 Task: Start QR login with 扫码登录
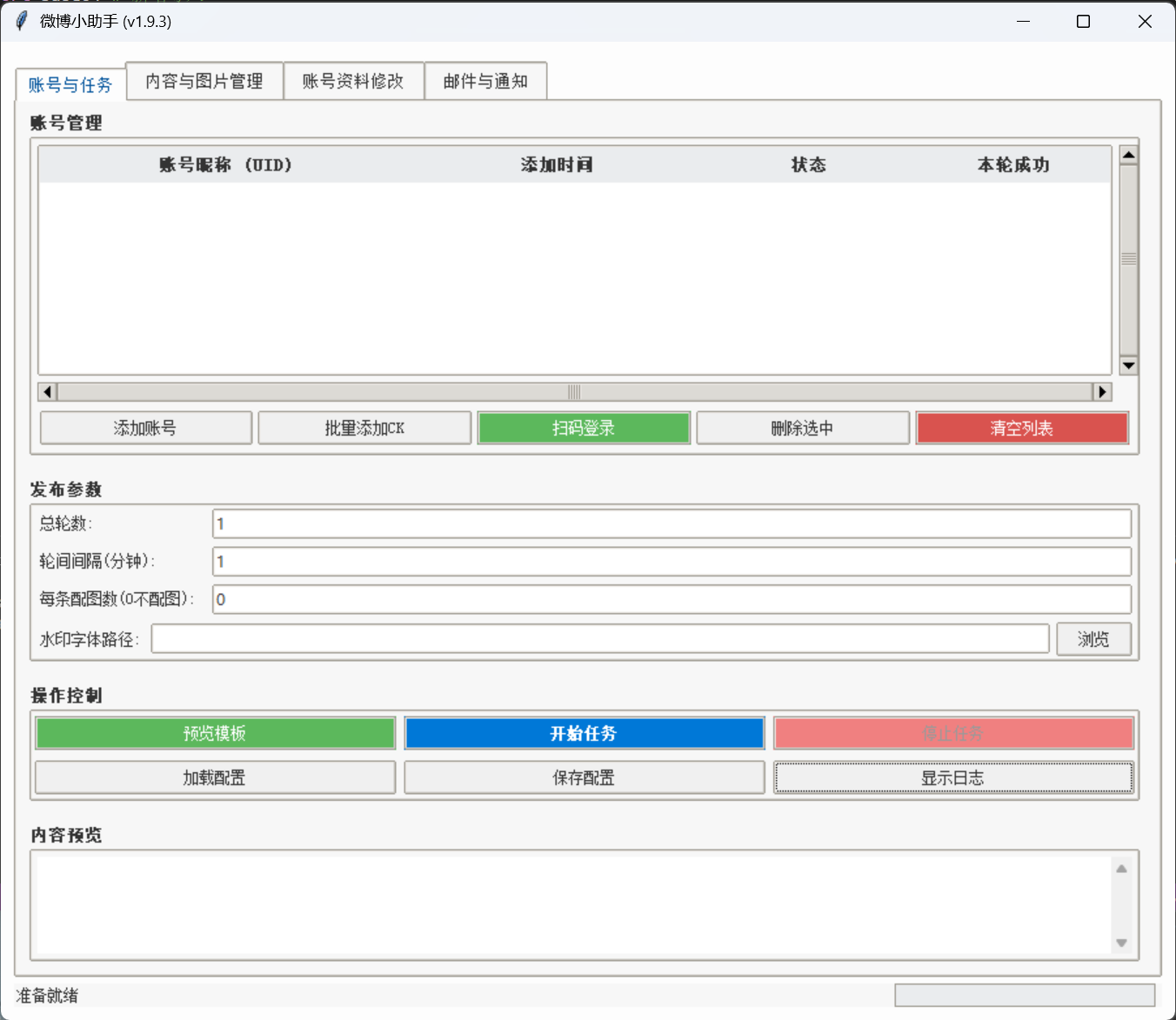pyautogui.click(x=584, y=428)
